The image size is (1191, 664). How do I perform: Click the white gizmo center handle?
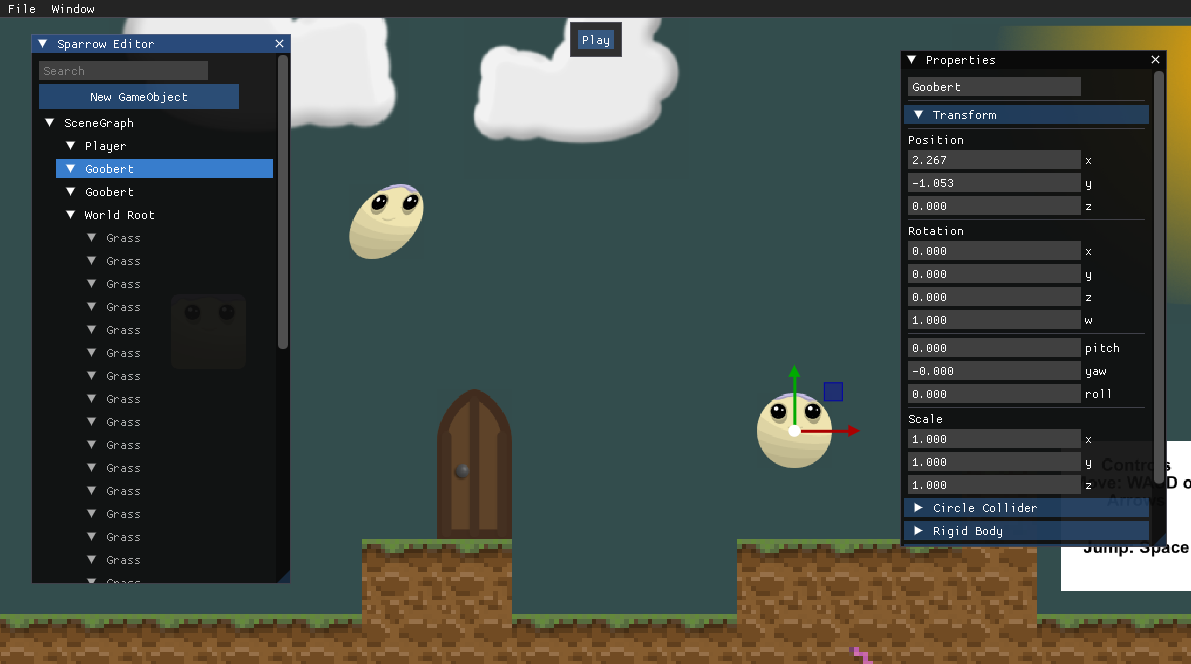coord(795,431)
